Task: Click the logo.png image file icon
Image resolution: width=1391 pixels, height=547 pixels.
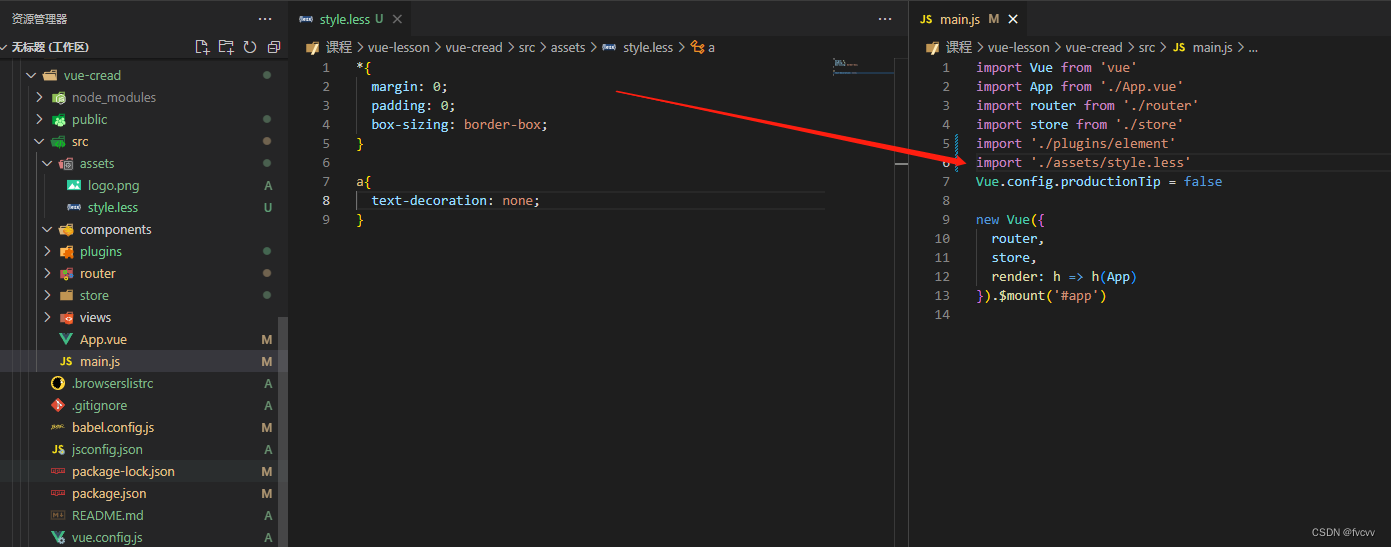Action: pos(74,185)
